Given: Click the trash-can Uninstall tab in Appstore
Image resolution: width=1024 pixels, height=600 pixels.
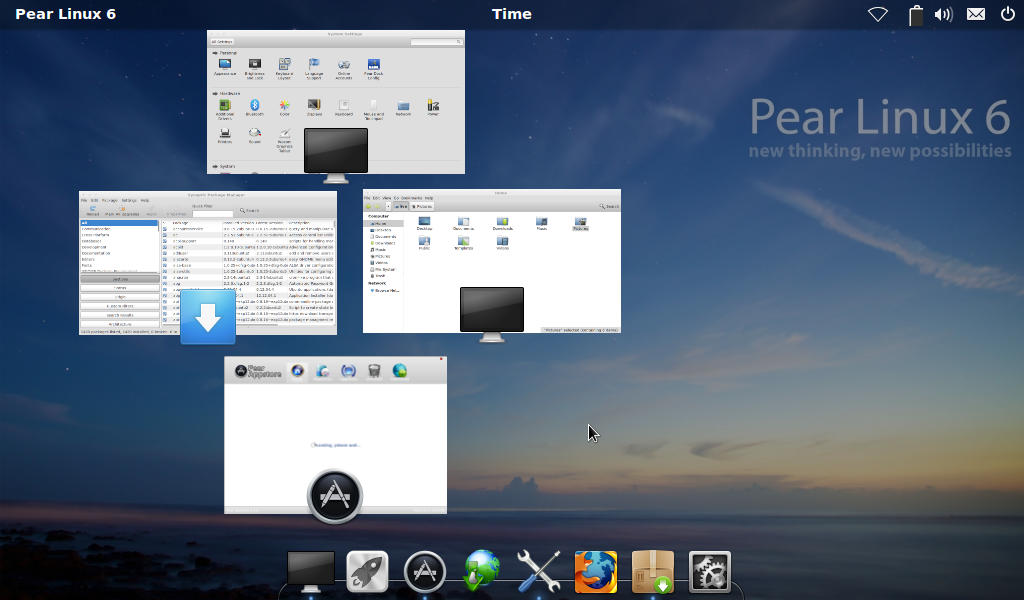Looking at the screenshot, I should point(374,371).
